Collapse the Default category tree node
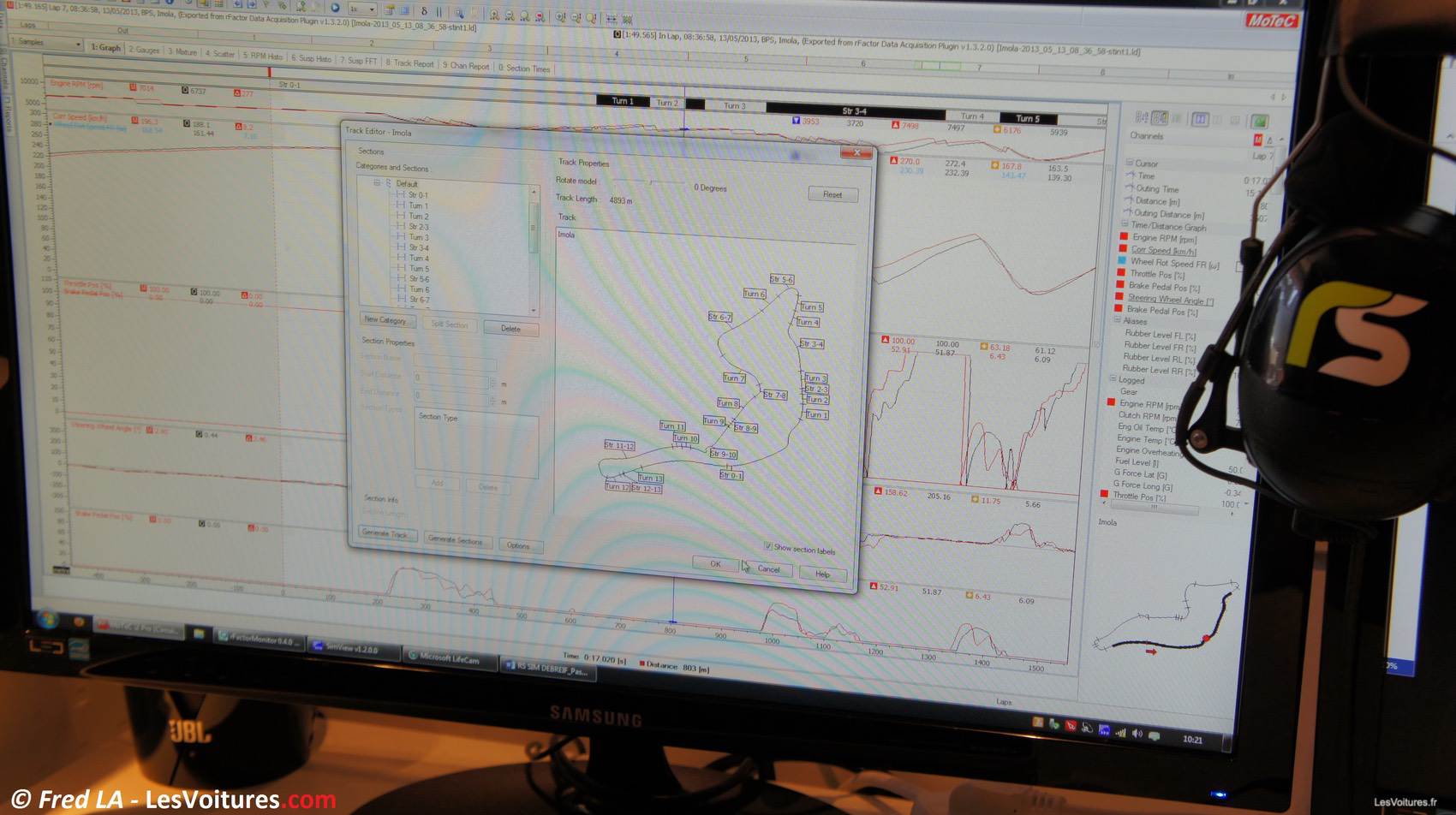1456x815 pixels. click(377, 183)
